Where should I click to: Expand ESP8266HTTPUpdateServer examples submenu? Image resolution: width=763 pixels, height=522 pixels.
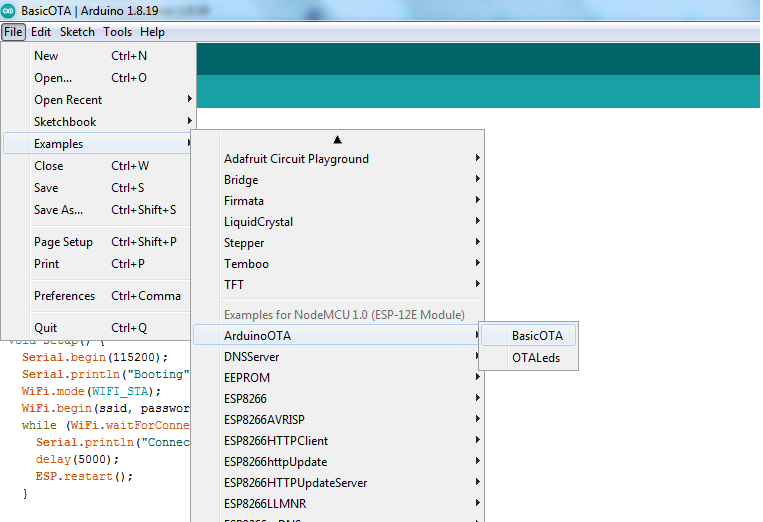(x=338, y=483)
